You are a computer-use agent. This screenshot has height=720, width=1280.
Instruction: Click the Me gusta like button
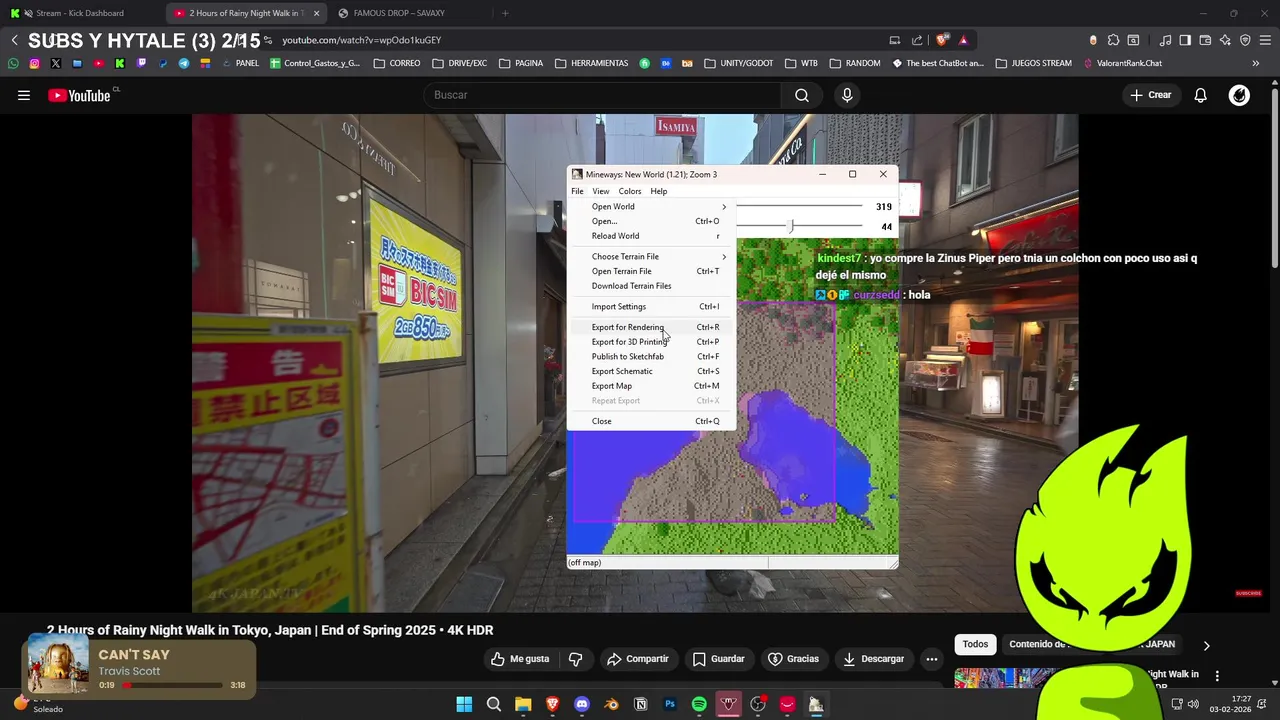click(520, 659)
